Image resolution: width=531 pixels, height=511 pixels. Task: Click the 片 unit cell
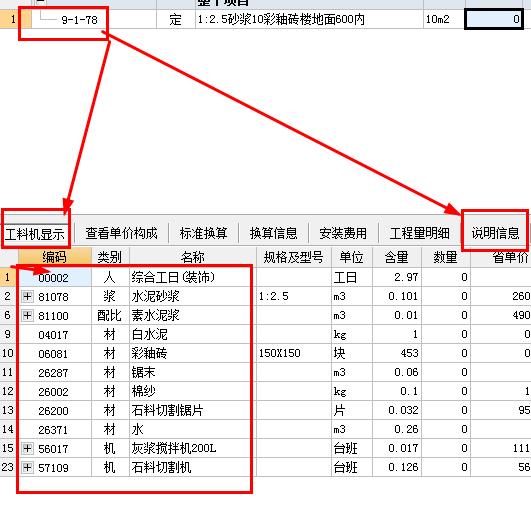click(352, 410)
